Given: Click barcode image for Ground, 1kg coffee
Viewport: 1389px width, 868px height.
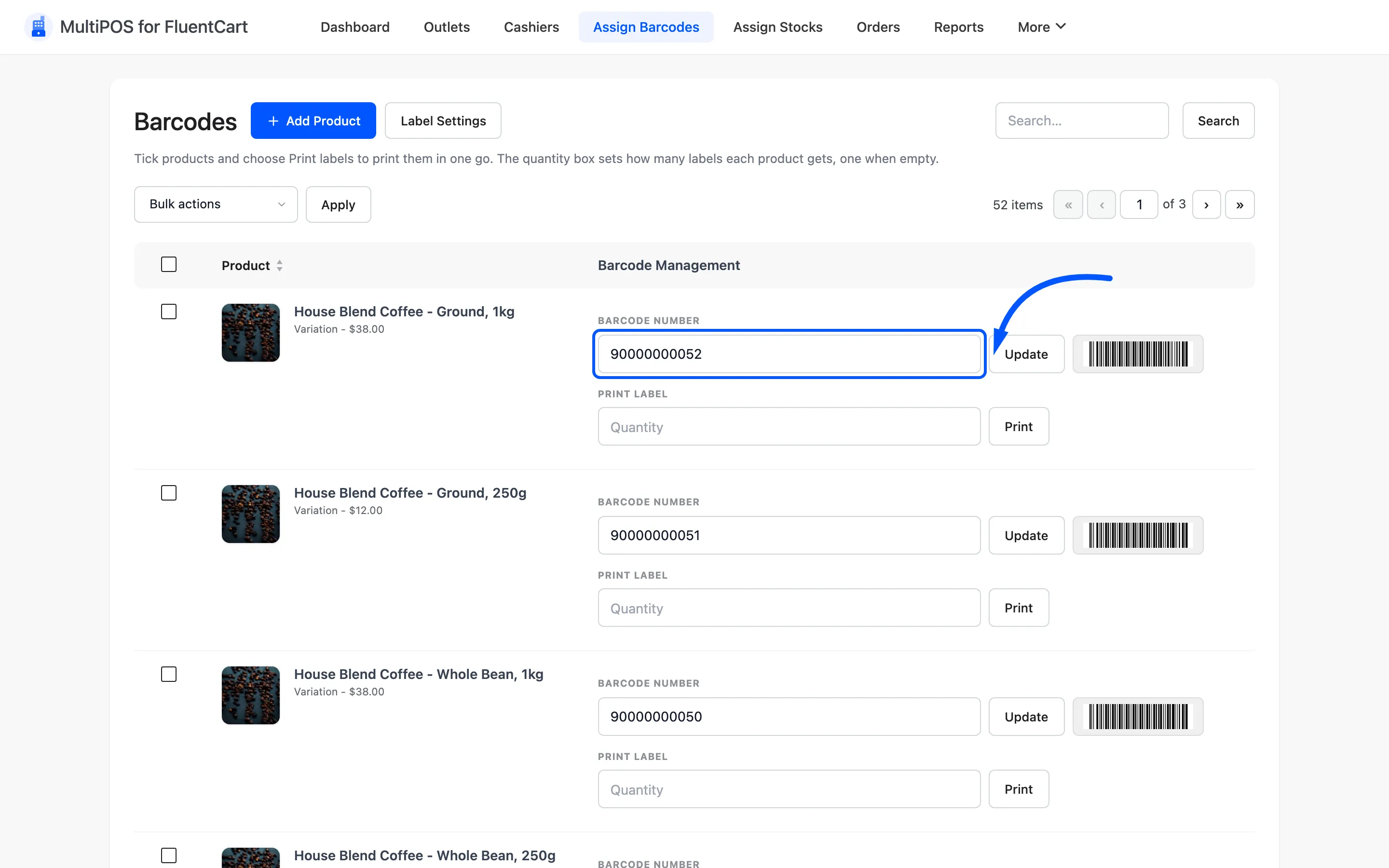Looking at the screenshot, I should [1138, 354].
